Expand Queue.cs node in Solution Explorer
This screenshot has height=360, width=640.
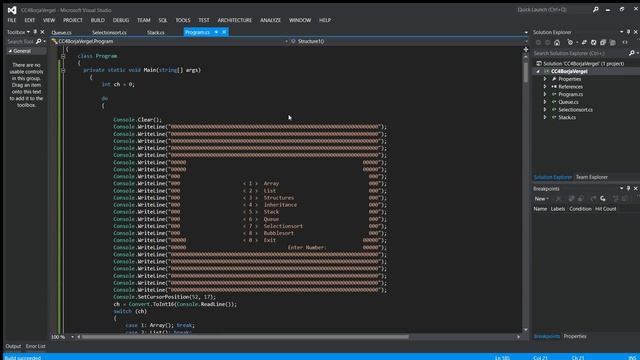[x=545, y=102]
